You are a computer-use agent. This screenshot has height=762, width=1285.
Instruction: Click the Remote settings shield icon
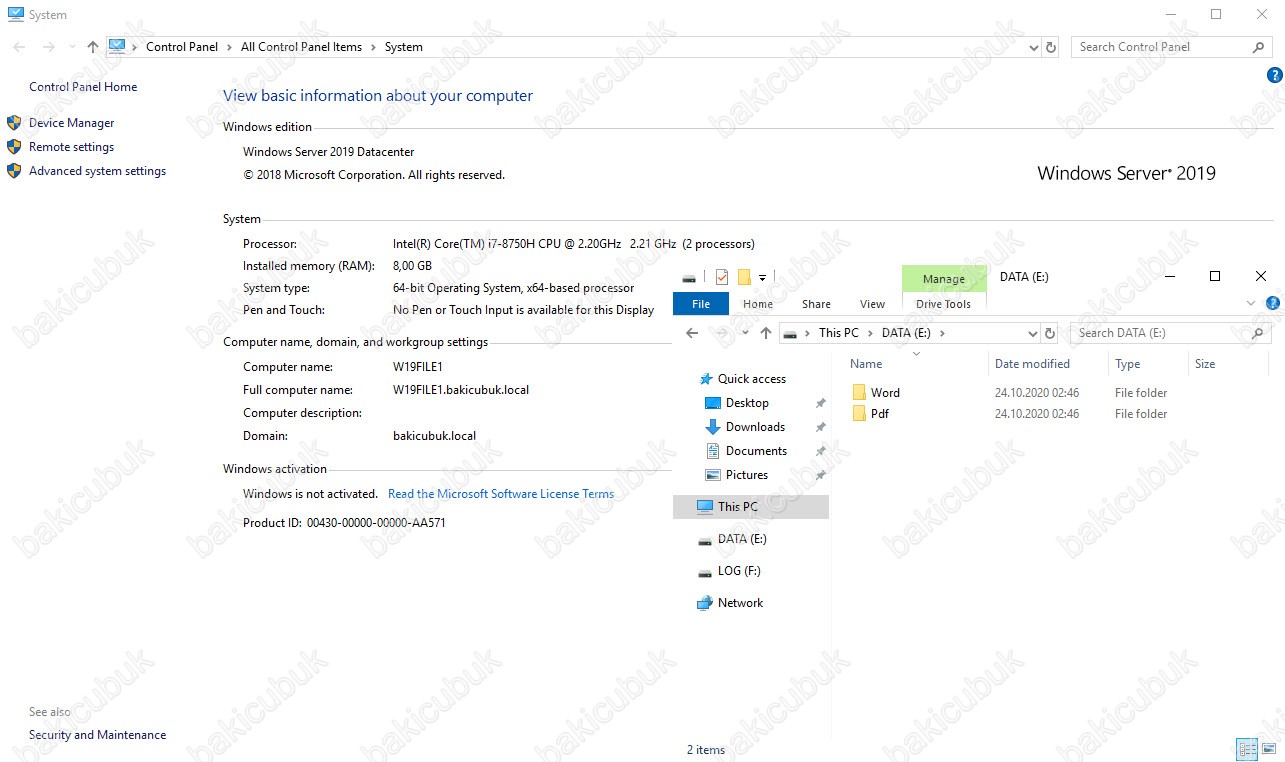pyautogui.click(x=14, y=147)
